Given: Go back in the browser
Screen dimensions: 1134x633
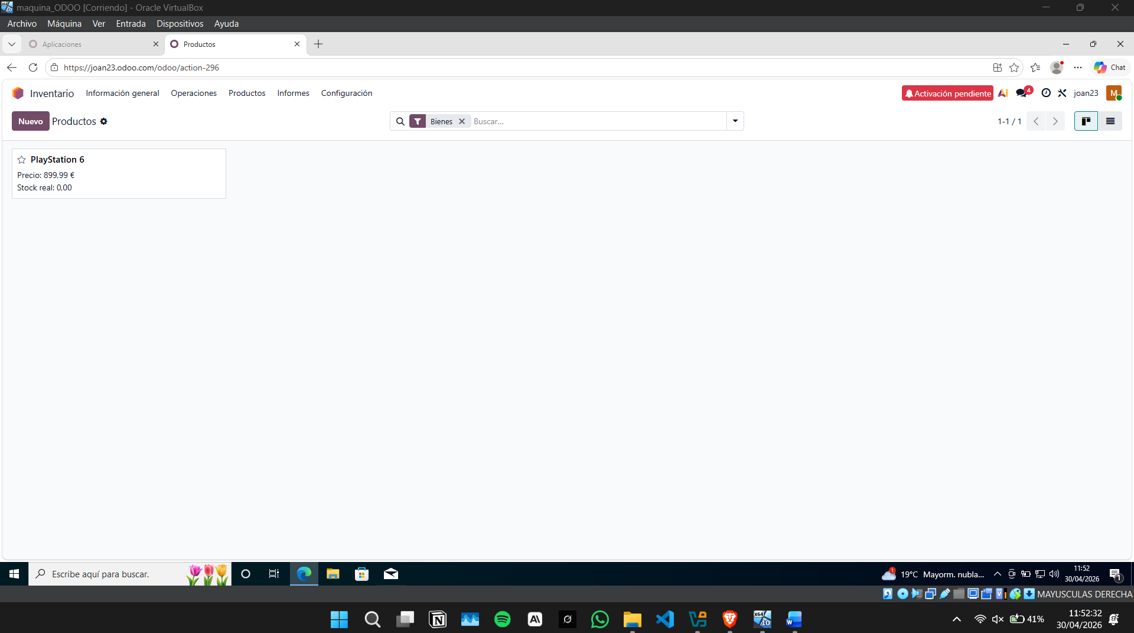Looking at the screenshot, I should pyautogui.click(x=12, y=67).
